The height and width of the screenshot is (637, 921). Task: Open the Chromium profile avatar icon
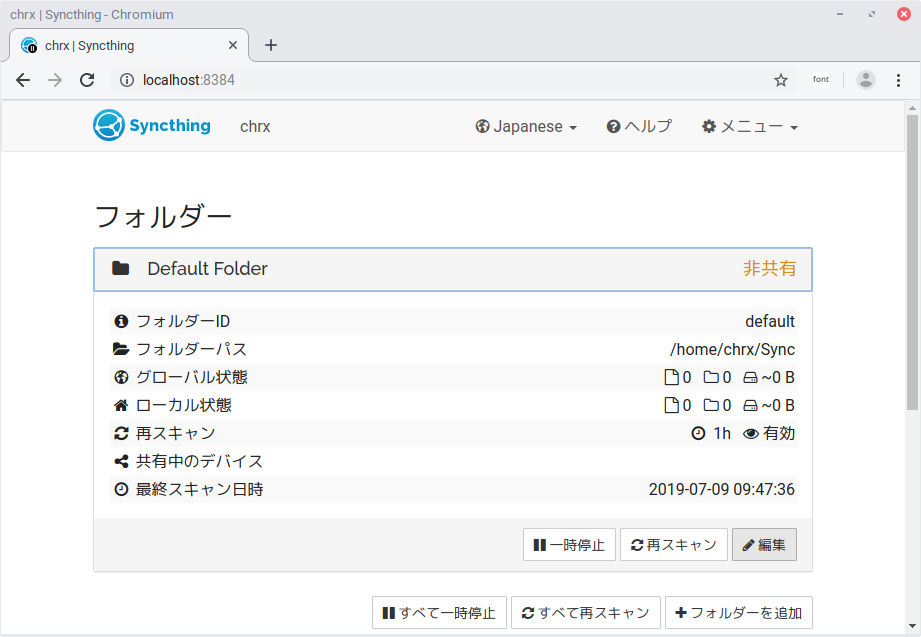click(866, 80)
